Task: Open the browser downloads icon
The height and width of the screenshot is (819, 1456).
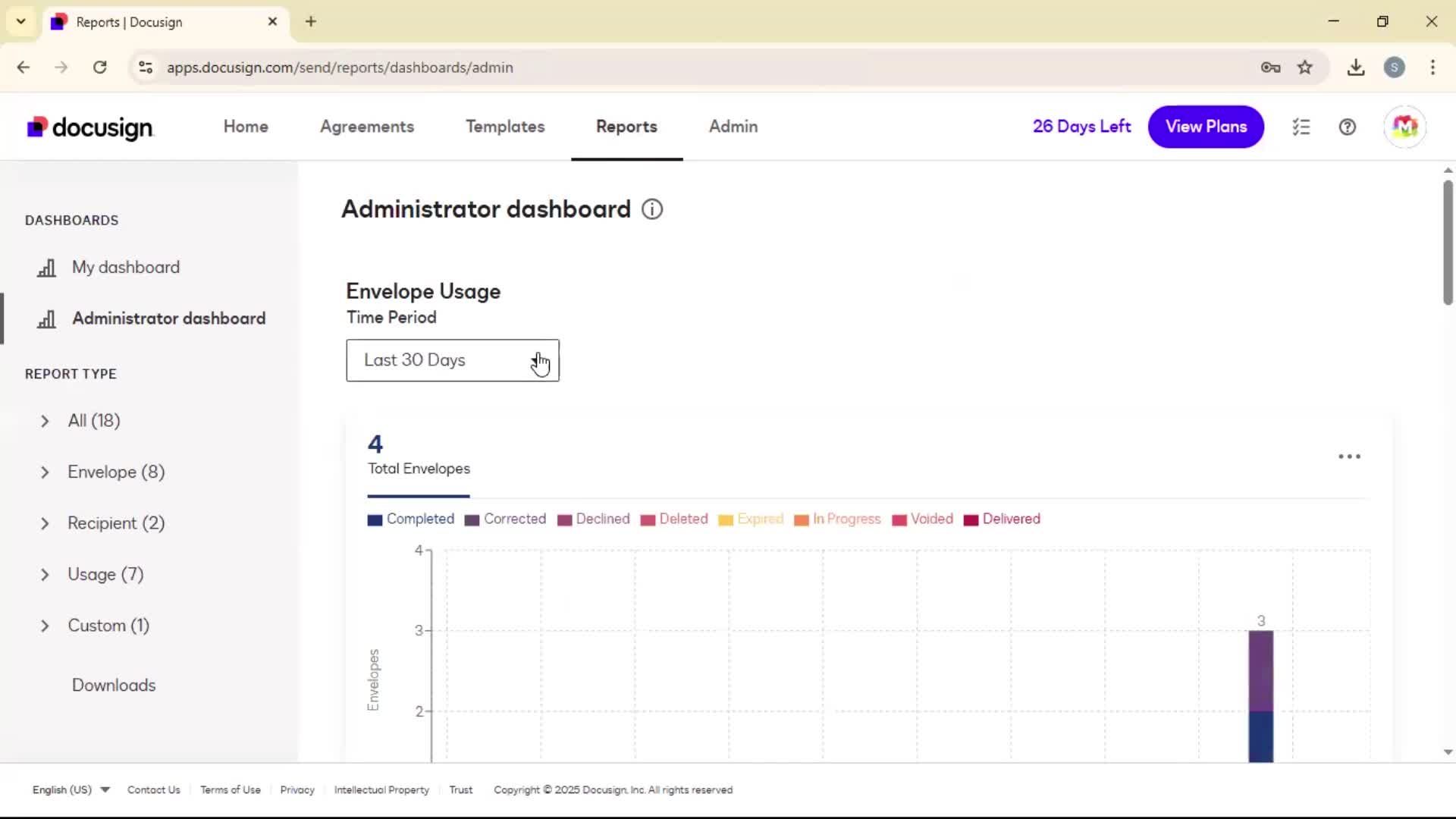Action: 1356,67
